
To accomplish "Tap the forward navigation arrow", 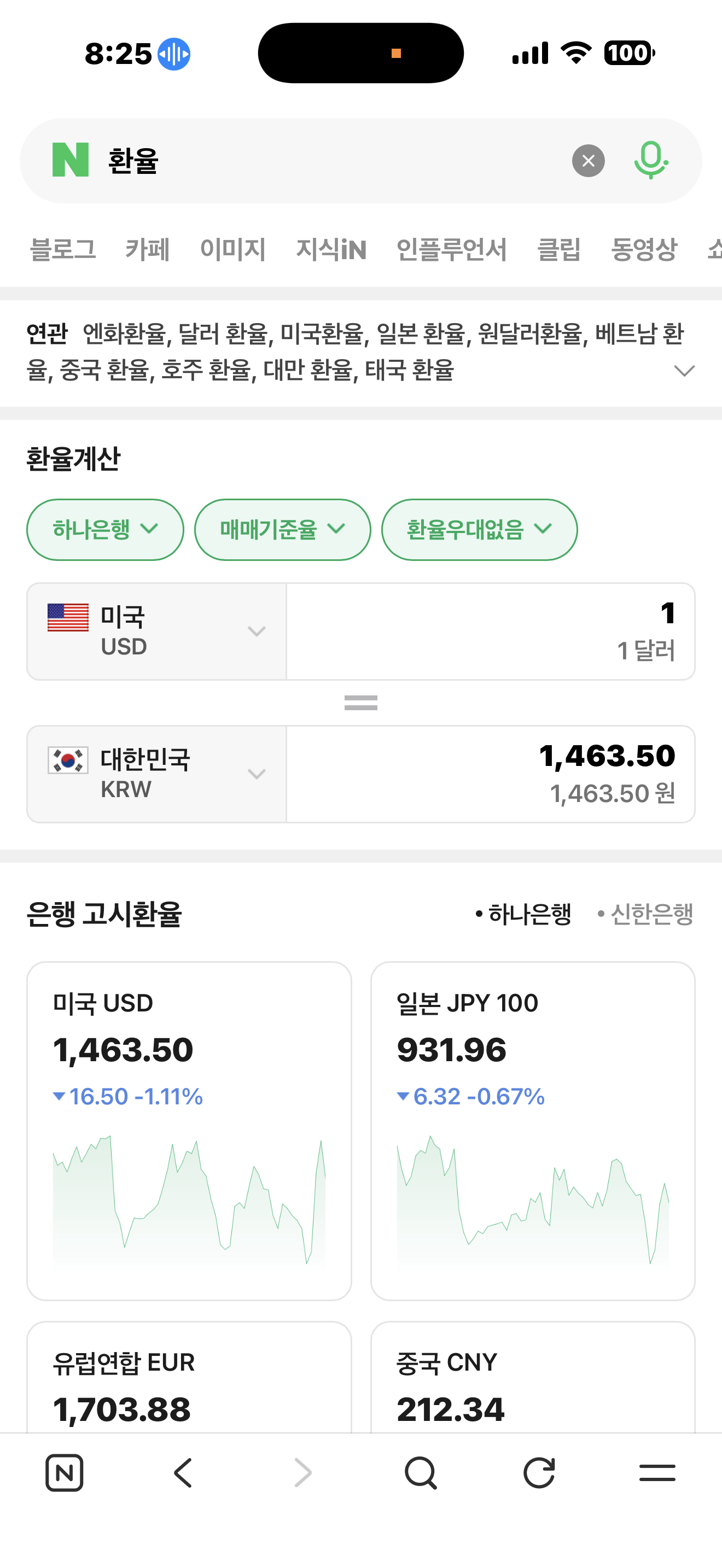I will (302, 1473).
